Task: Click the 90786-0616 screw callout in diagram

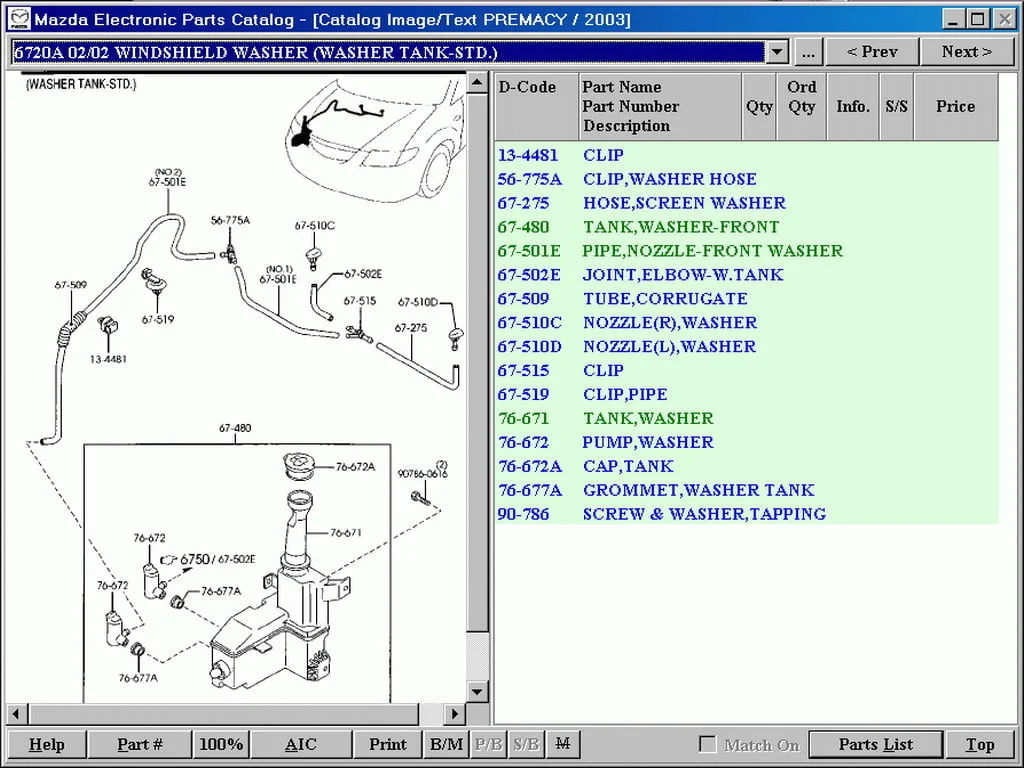Action: [x=423, y=473]
